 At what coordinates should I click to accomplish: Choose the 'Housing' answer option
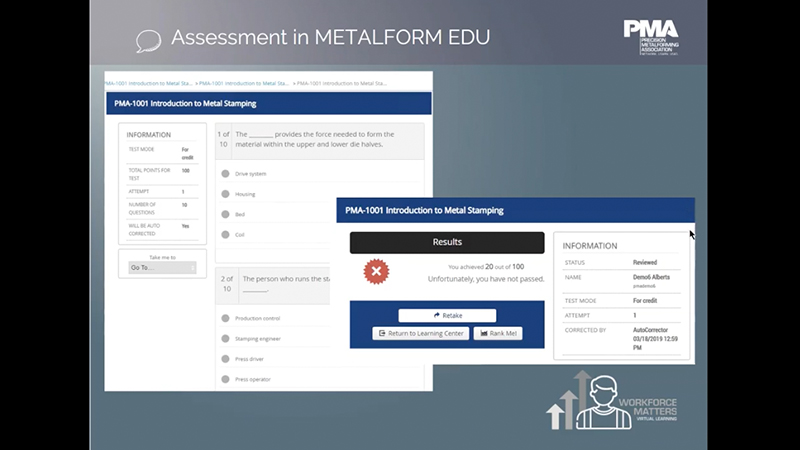click(225, 194)
